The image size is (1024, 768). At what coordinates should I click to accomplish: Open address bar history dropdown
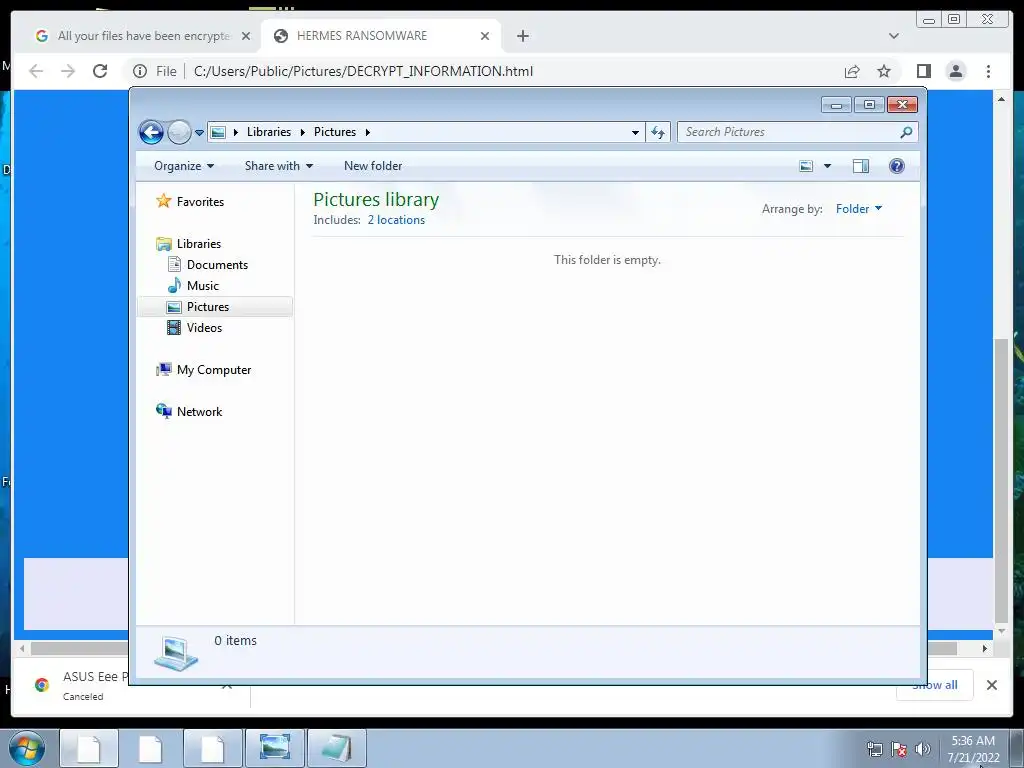635,133
